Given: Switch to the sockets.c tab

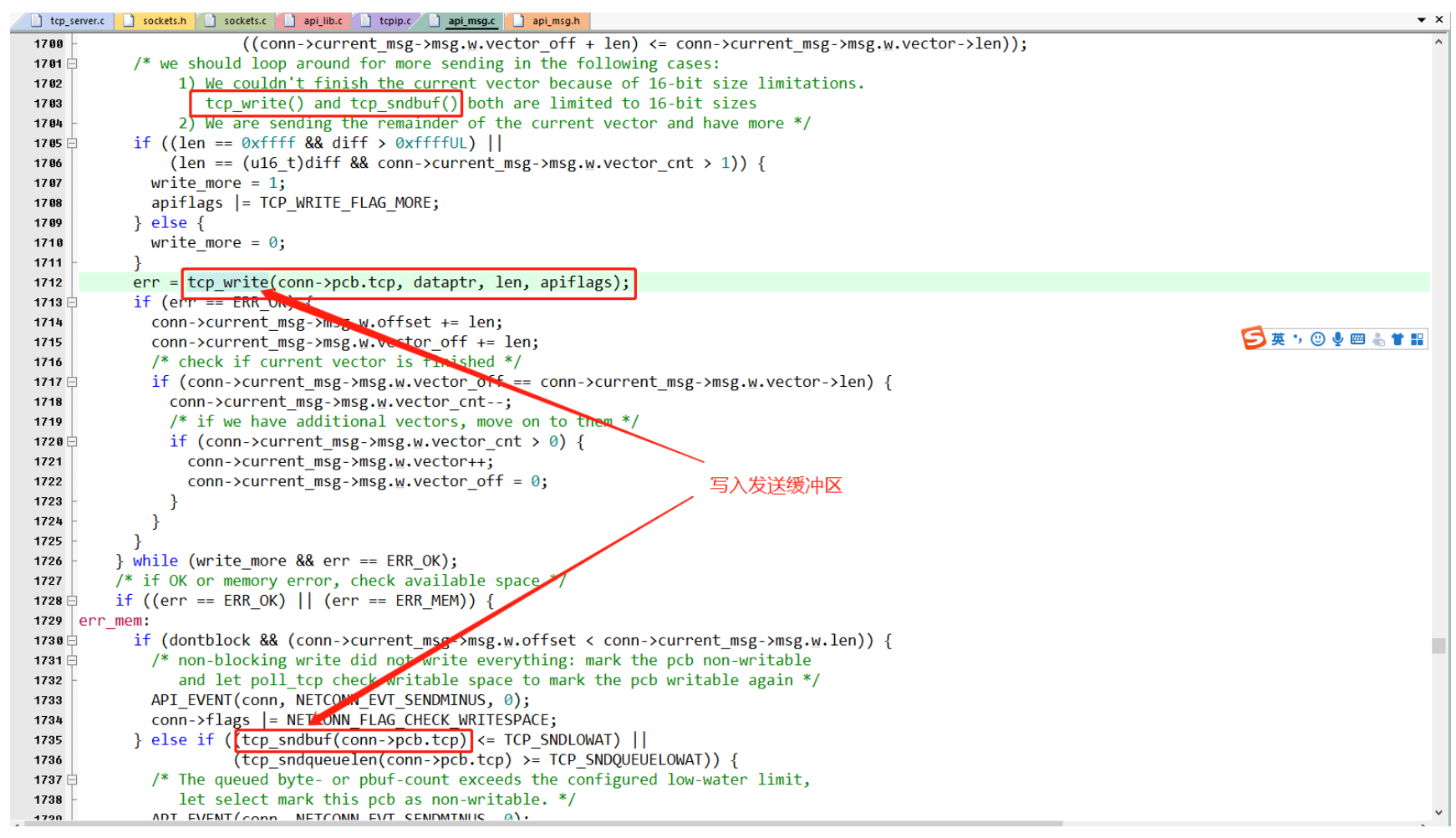Looking at the screenshot, I should 236,21.
